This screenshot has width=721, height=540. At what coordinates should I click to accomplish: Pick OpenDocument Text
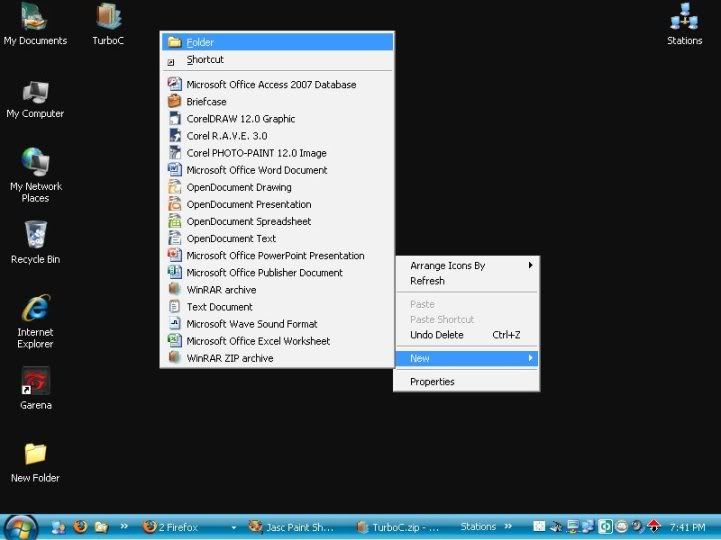tap(277, 238)
